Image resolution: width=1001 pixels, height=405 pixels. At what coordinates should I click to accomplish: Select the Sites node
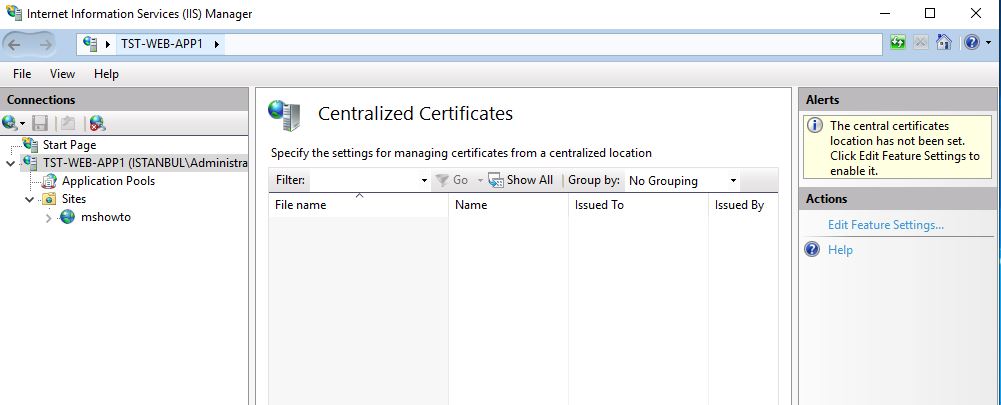[x=74, y=199]
